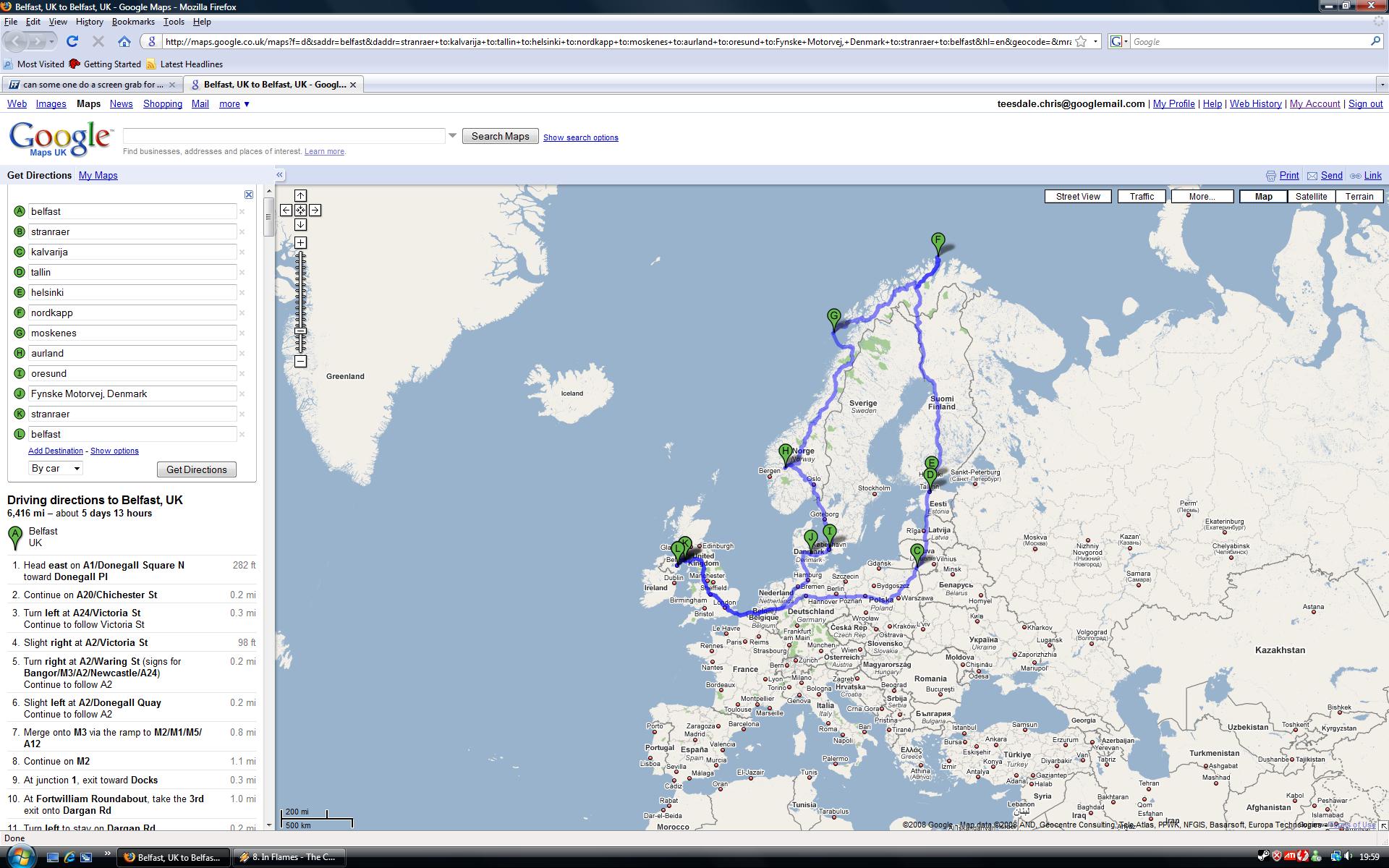Click the Search Maps button
Screen dimensions: 1389x868
pos(501,136)
